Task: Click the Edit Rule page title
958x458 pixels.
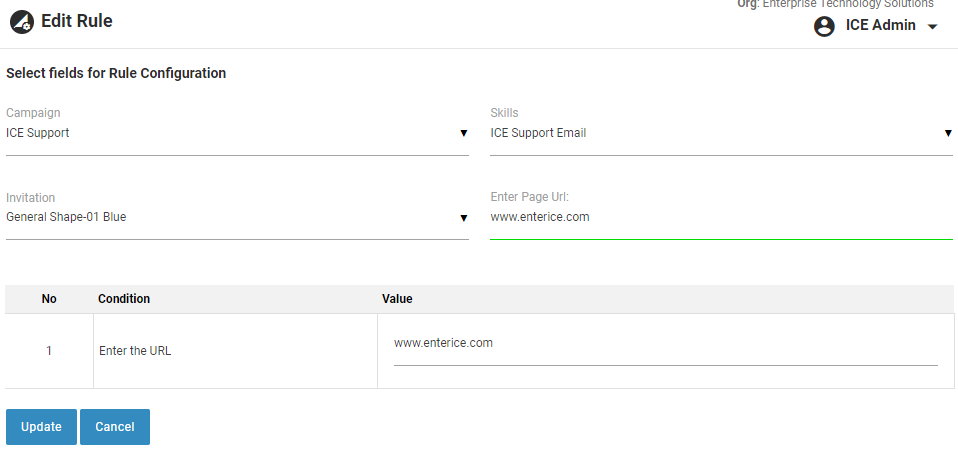Action: tap(77, 21)
